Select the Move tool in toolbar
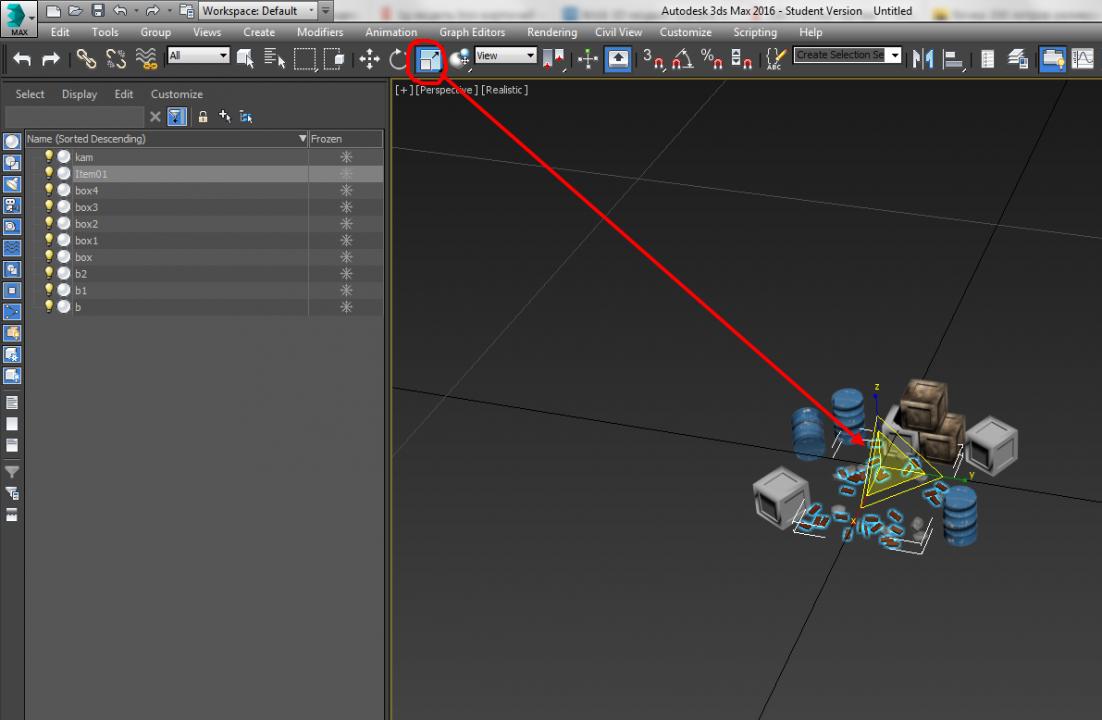The height and width of the screenshot is (720, 1102). [x=369, y=59]
